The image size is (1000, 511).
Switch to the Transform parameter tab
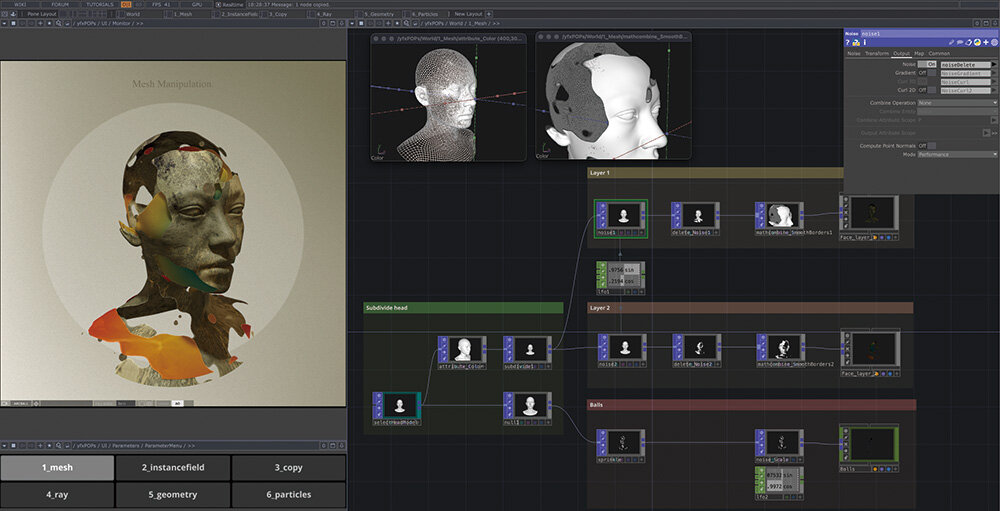876,53
